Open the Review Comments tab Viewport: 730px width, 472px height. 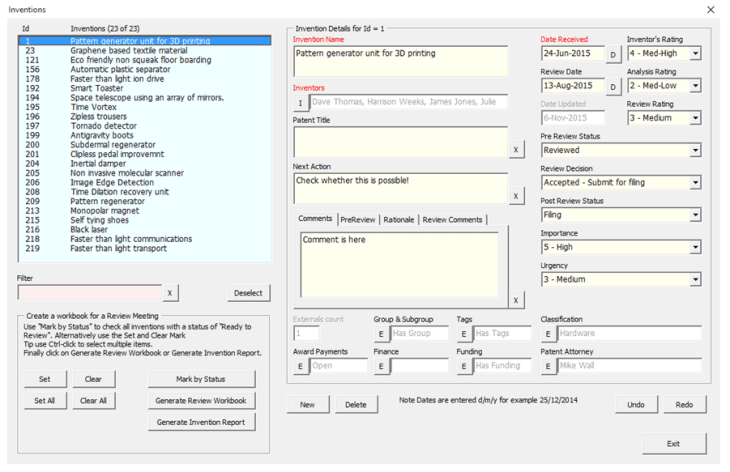click(x=451, y=219)
